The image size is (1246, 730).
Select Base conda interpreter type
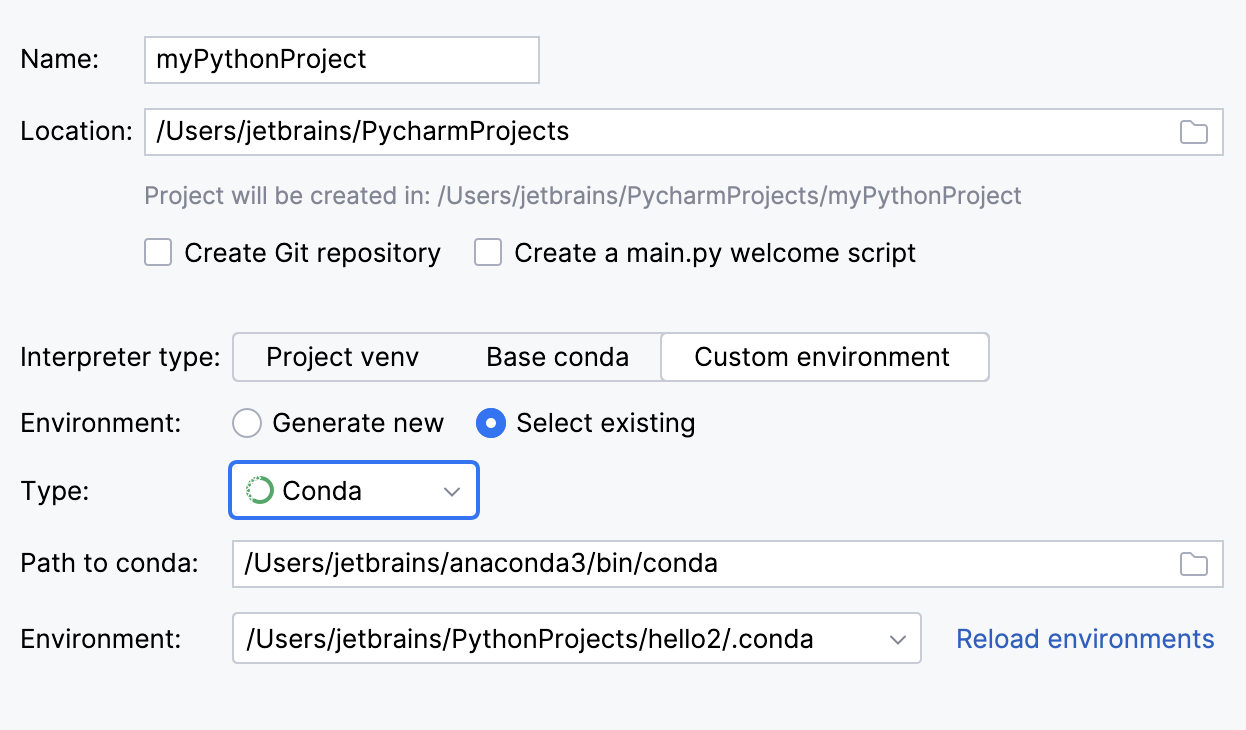click(557, 357)
